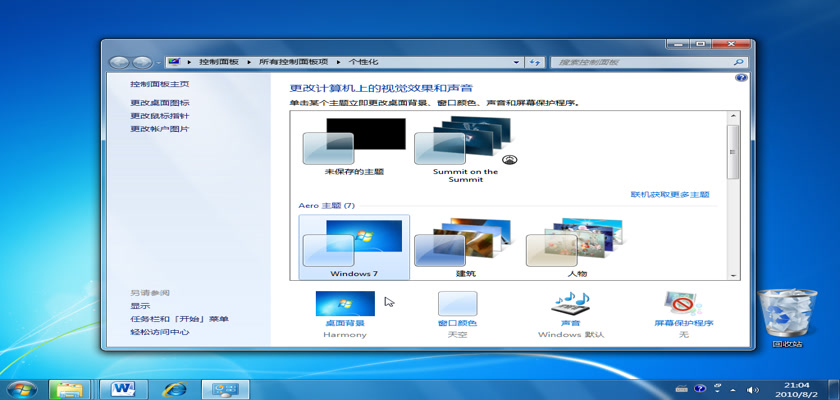Open the address bar history dropdown arrow
840x400 pixels.
pyautogui.click(x=518, y=62)
